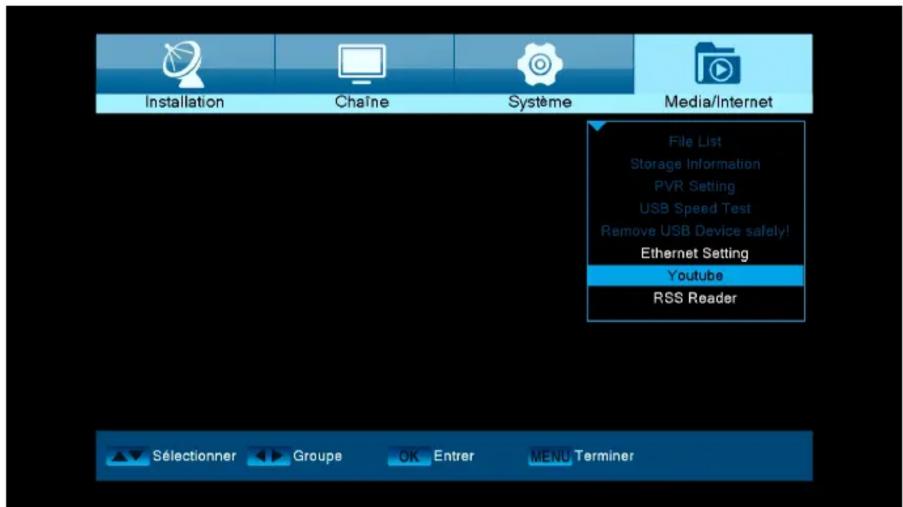Choose the PVR Setting menu item
This screenshot has height=507, width=903.
click(696, 186)
